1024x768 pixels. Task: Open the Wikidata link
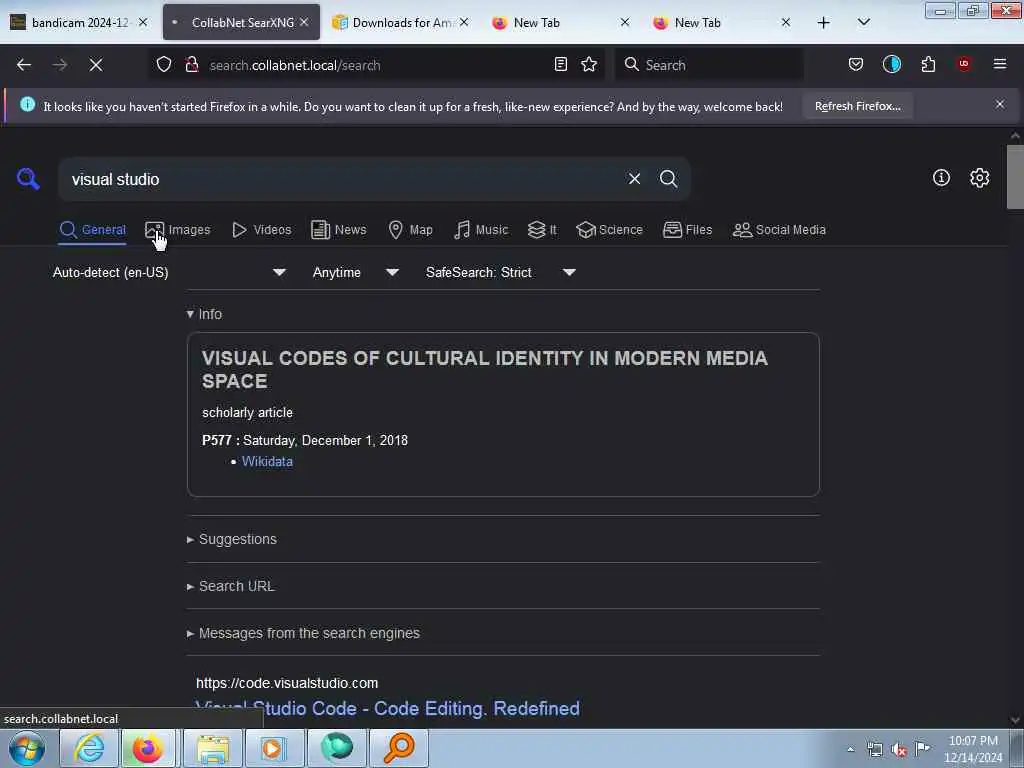[x=267, y=461]
